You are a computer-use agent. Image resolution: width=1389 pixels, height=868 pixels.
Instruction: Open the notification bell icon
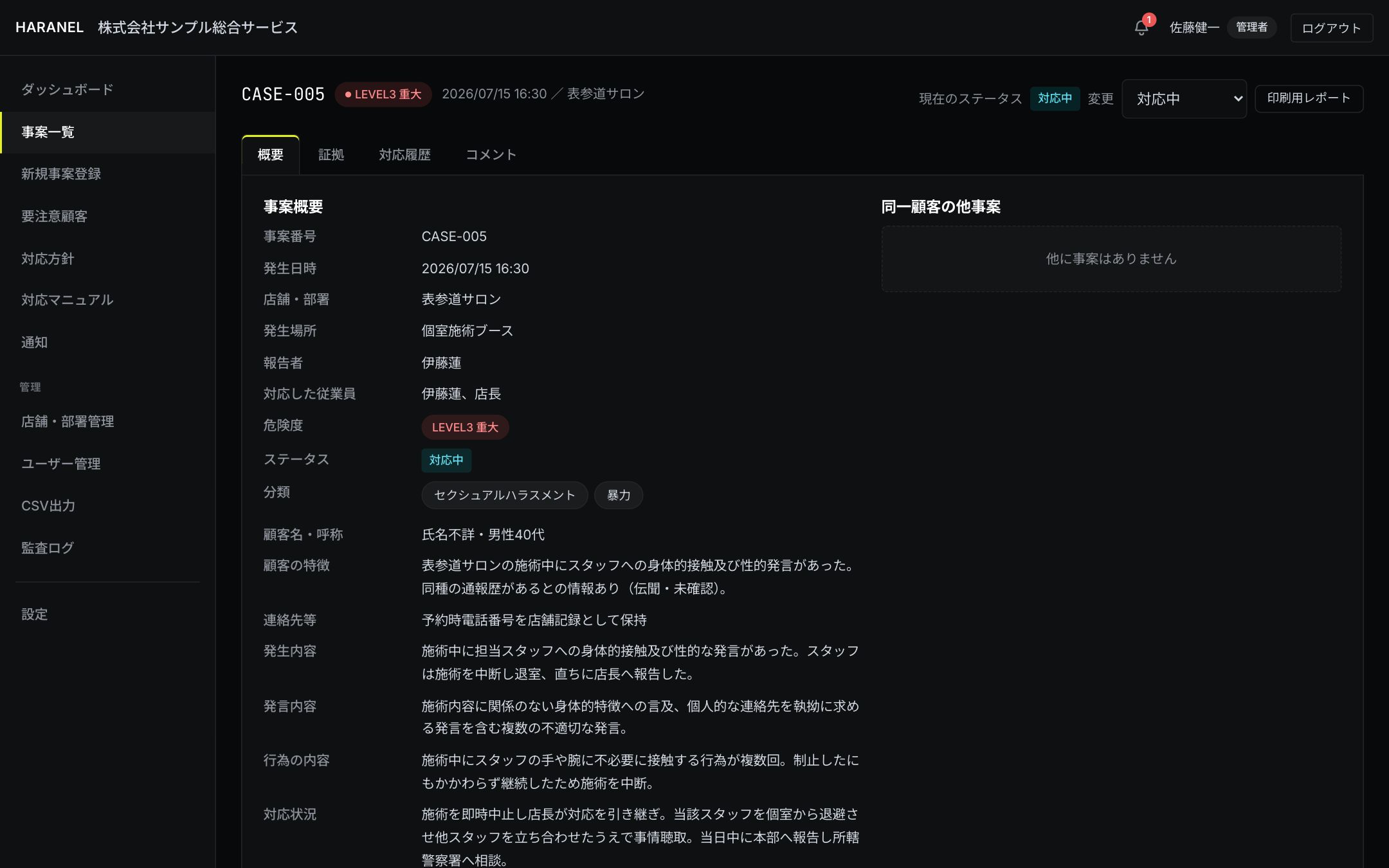[x=1141, y=28]
